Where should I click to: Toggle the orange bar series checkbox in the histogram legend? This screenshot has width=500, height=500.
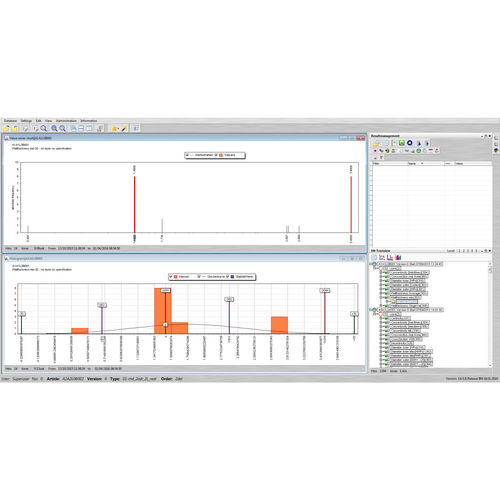171,277
